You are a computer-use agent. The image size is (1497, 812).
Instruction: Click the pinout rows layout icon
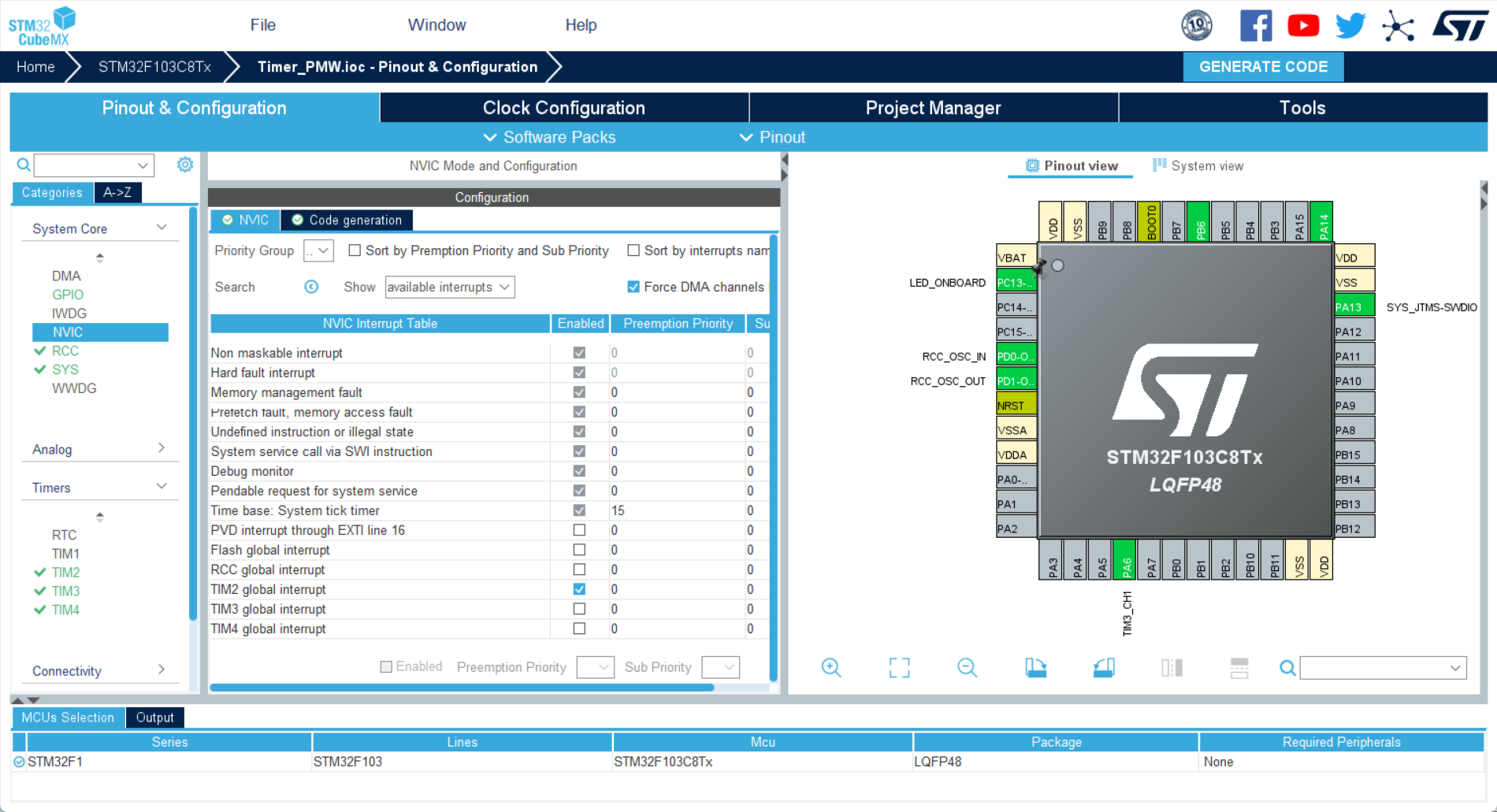click(x=1239, y=668)
